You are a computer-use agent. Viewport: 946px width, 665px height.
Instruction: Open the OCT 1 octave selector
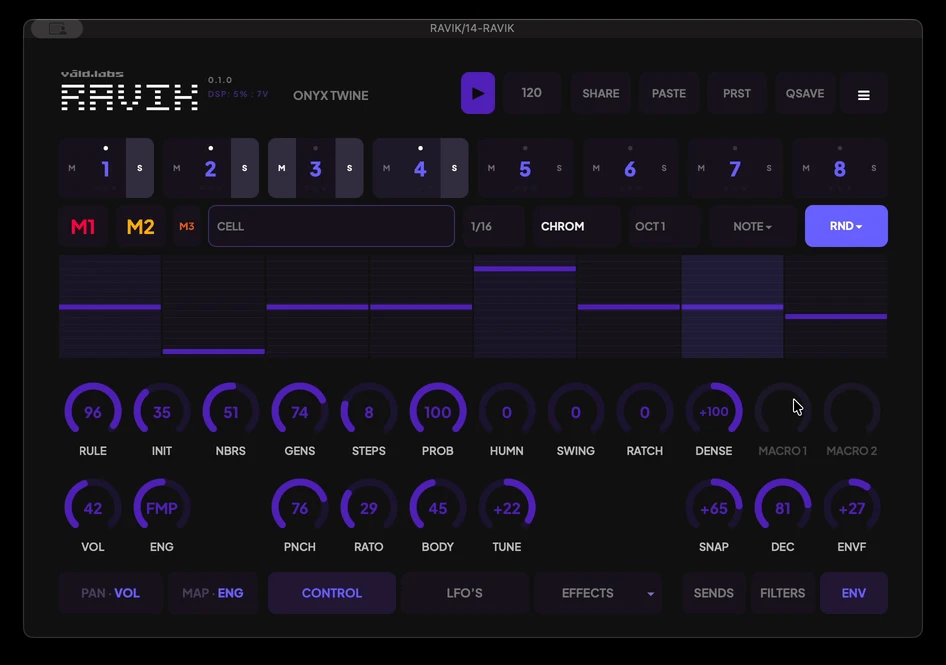664,226
